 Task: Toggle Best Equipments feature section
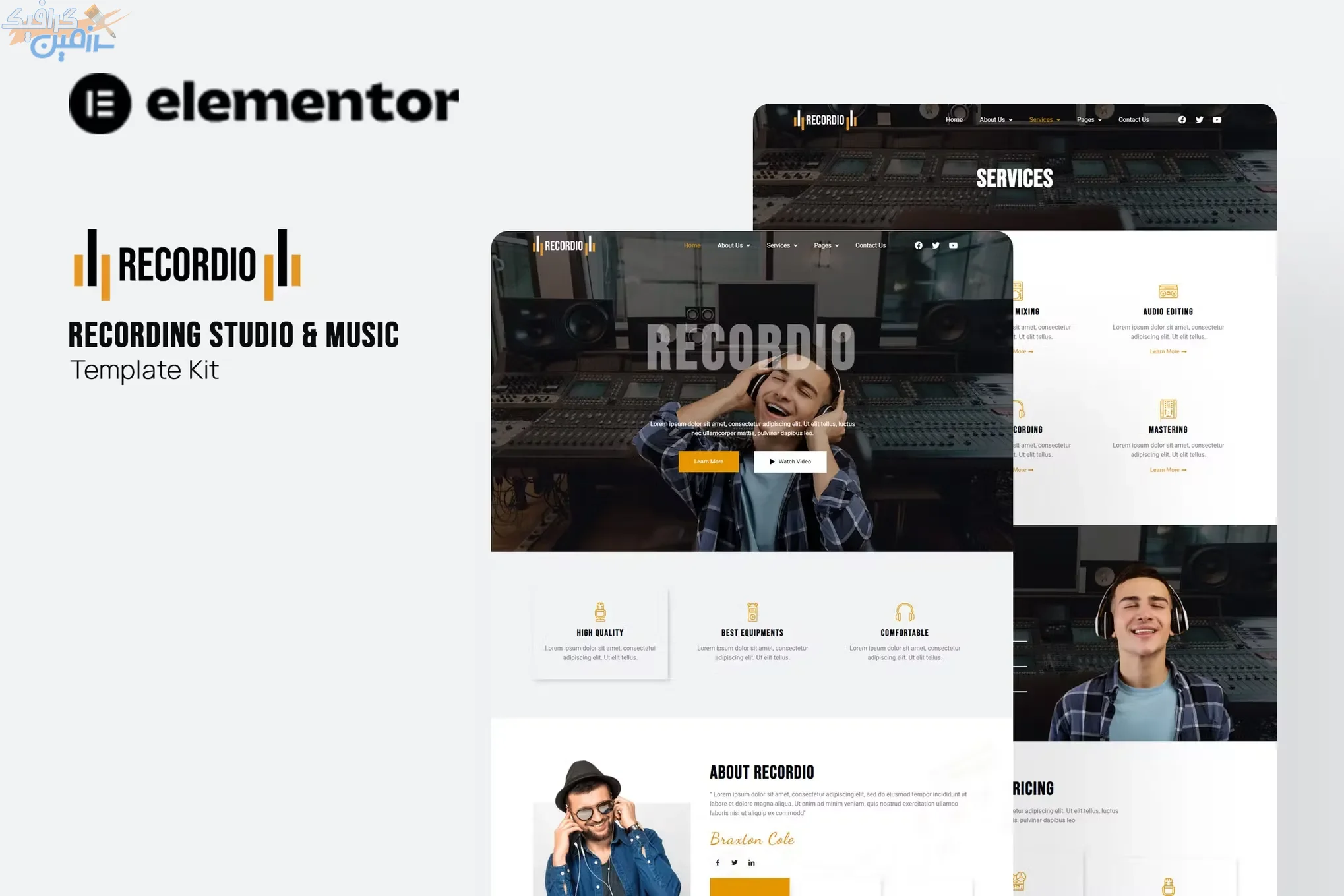coord(751,631)
